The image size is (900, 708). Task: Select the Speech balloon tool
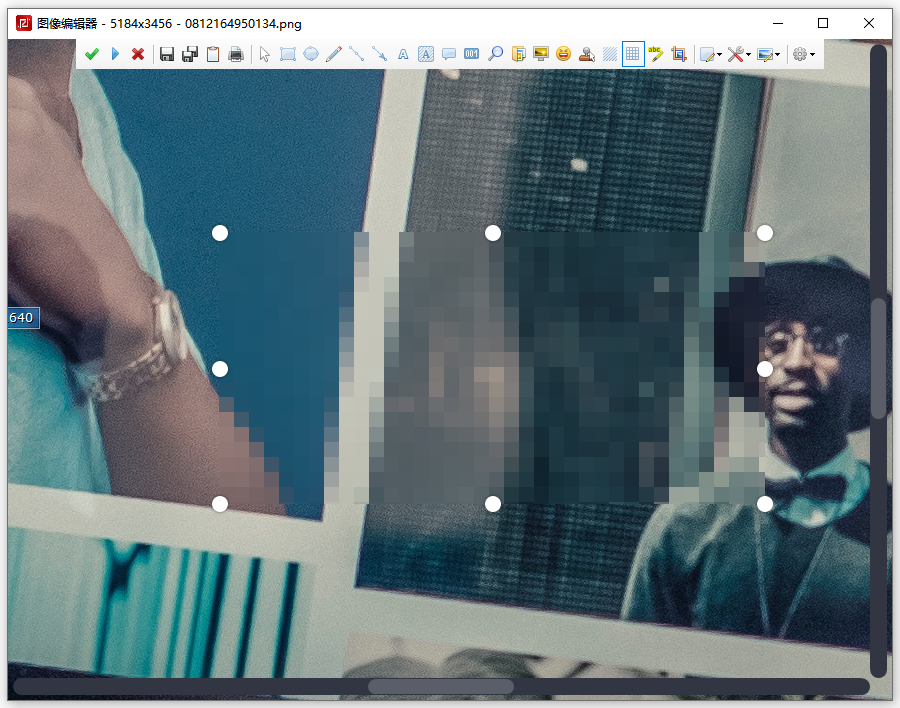[449, 55]
